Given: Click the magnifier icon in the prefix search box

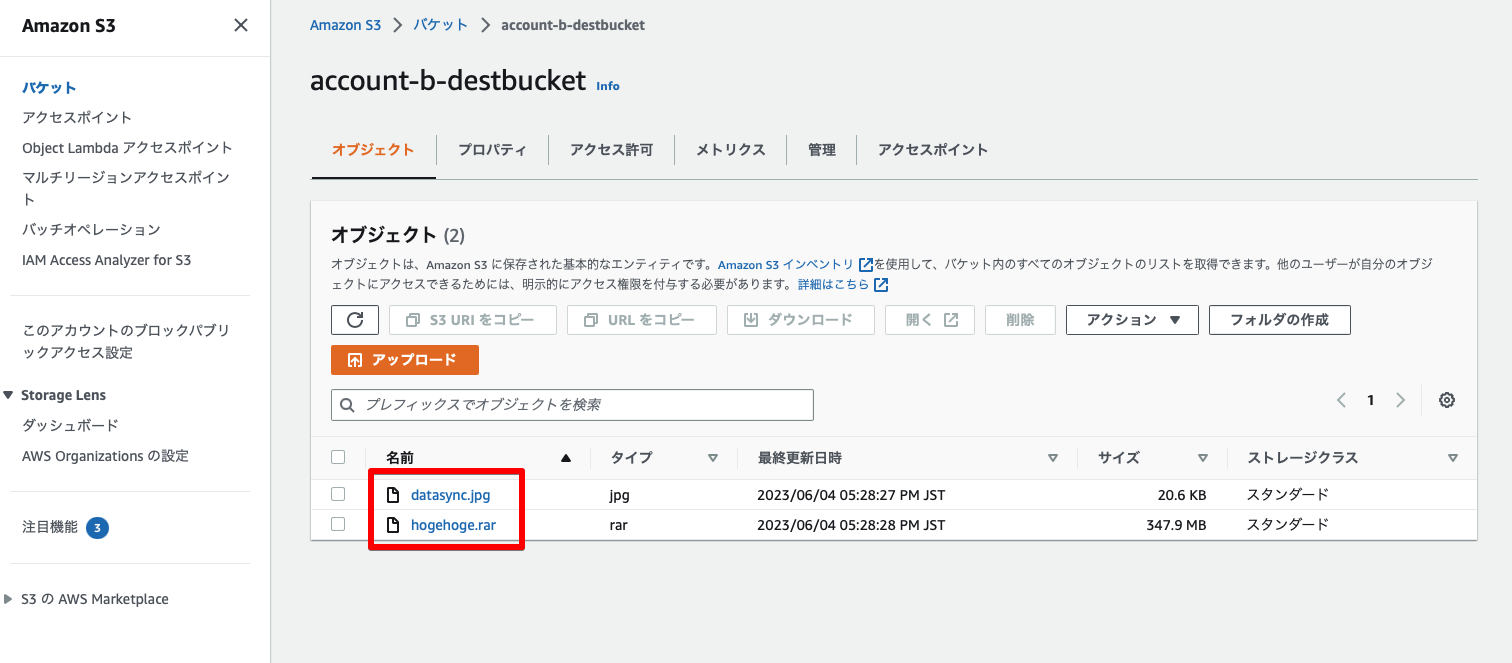Looking at the screenshot, I should pyautogui.click(x=348, y=405).
